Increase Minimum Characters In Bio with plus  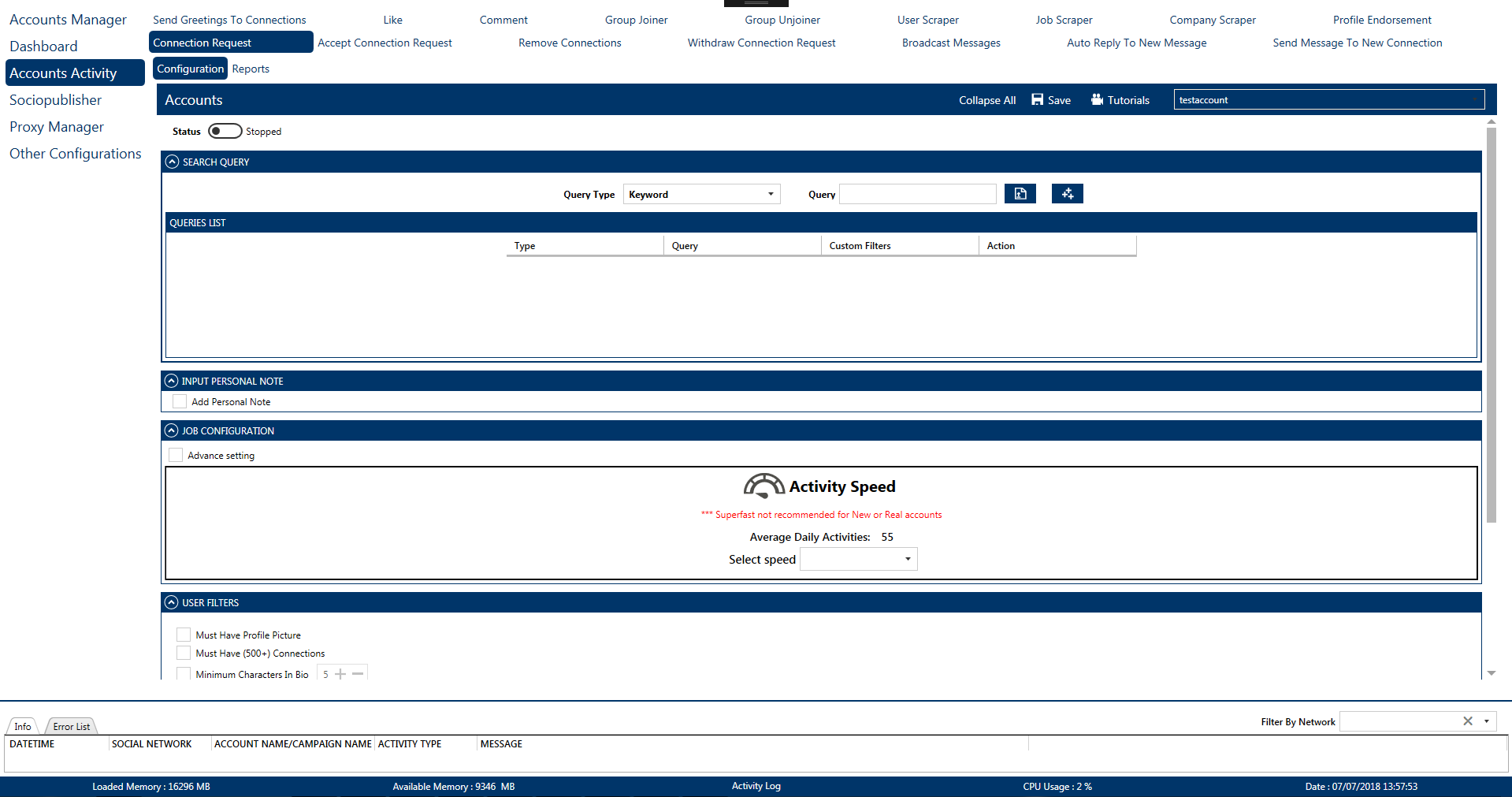point(340,674)
